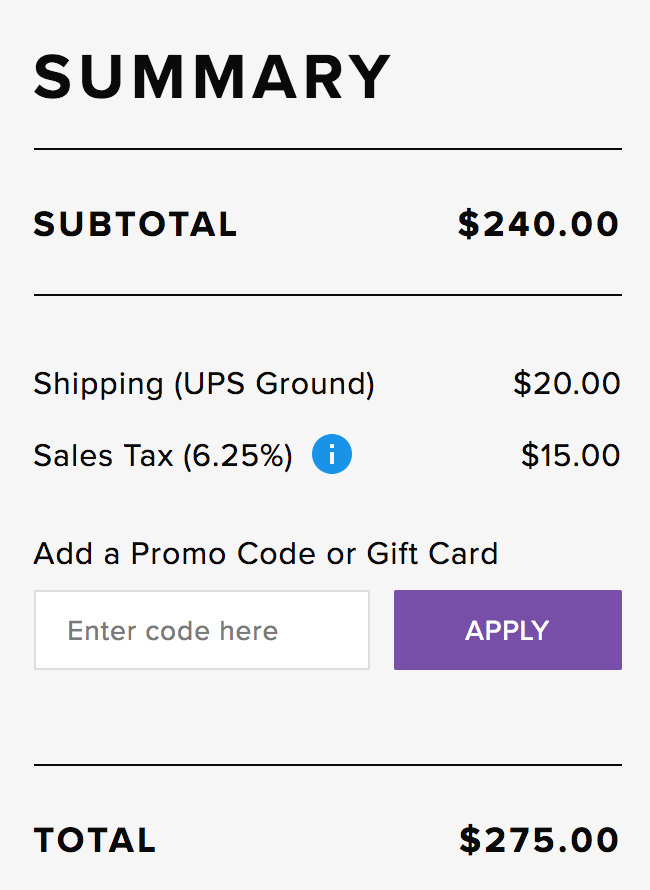The width and height of the screenshot is (650, 890).
Task: Select the $20.00 shipping cost
Action: point(567,384)
